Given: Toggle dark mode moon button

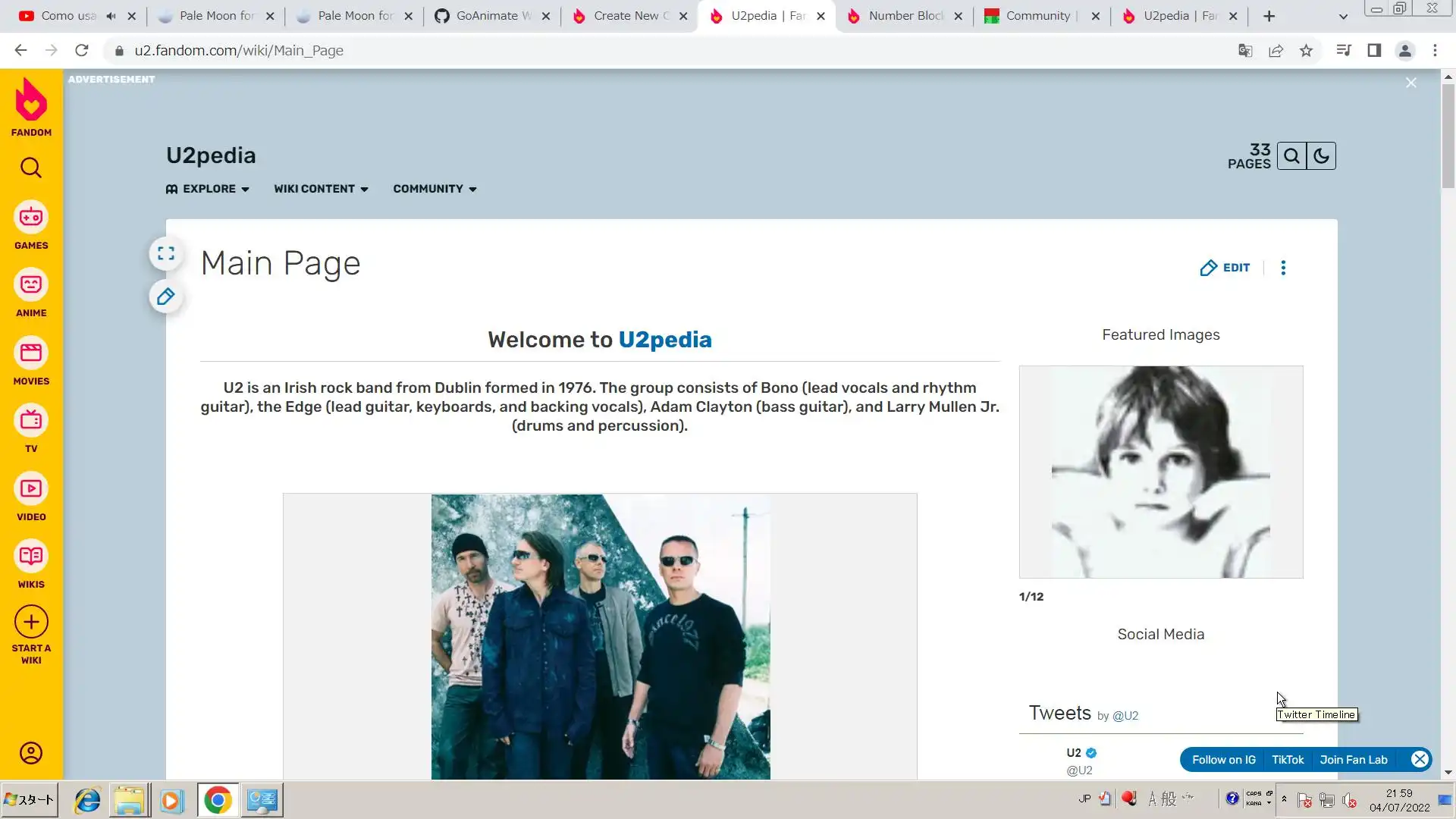Looking at the screenshot, I should (1321, 156).
